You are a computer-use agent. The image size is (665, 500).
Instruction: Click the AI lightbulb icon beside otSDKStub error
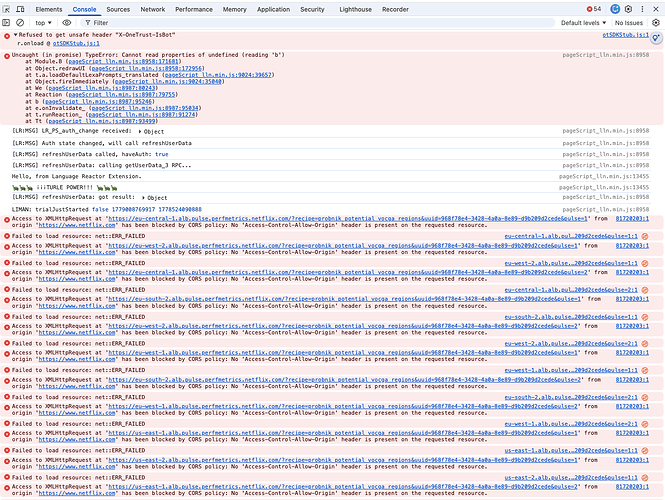point(656,38)
